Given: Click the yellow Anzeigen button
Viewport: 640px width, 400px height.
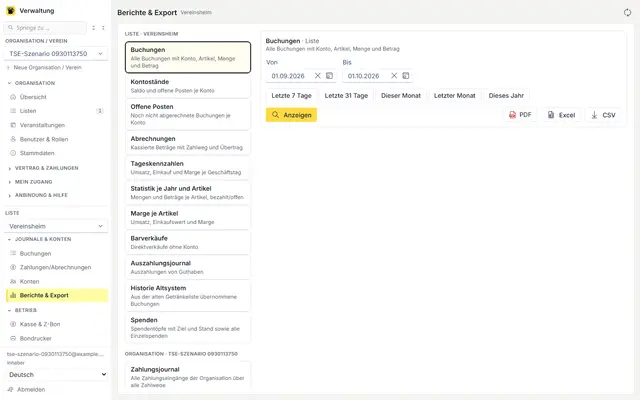Looking at the screenshot, I should [x=291, y=115].
